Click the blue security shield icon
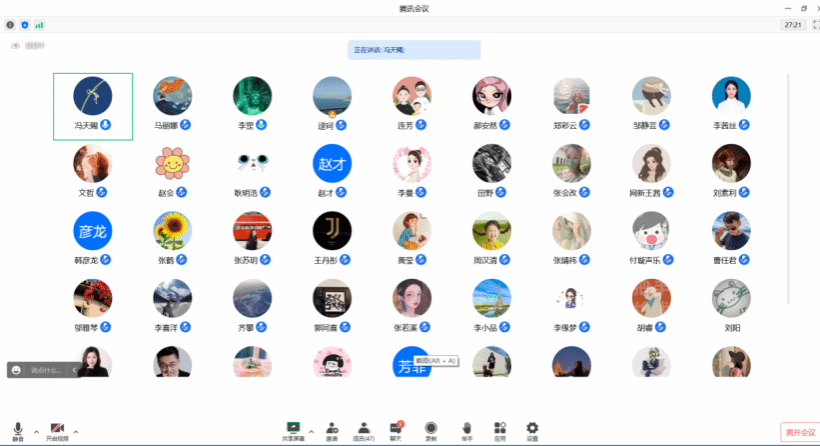This screenshot has width=820, height=446. pos(25,24)
